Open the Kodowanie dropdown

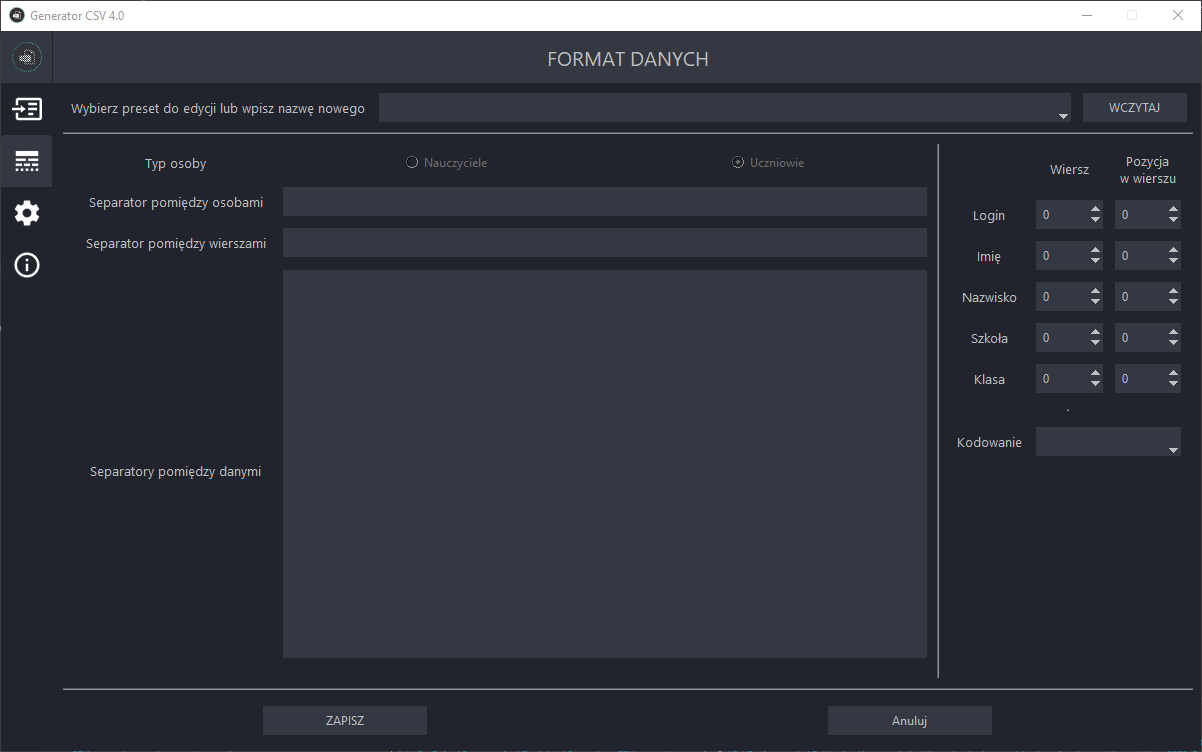click(x=1173, y=450)
